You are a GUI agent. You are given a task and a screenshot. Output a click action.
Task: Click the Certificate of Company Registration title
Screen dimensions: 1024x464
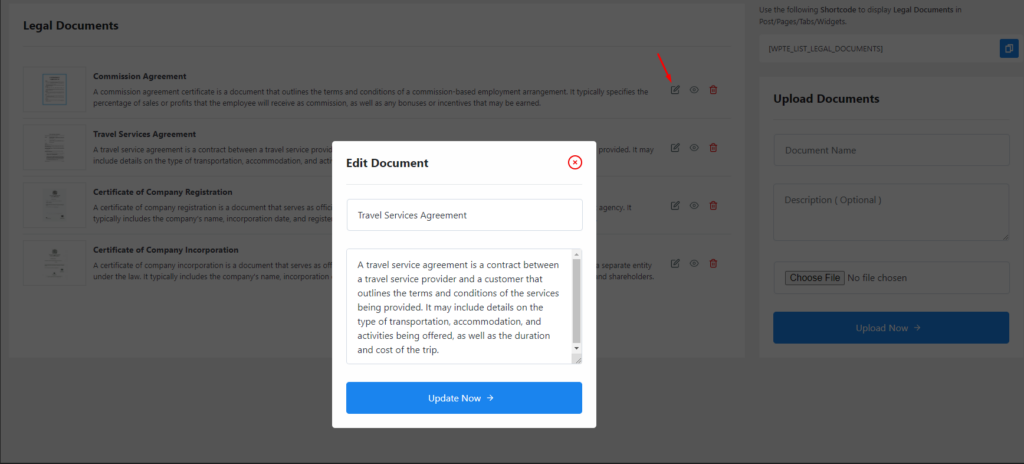click(x=163, y=192)
